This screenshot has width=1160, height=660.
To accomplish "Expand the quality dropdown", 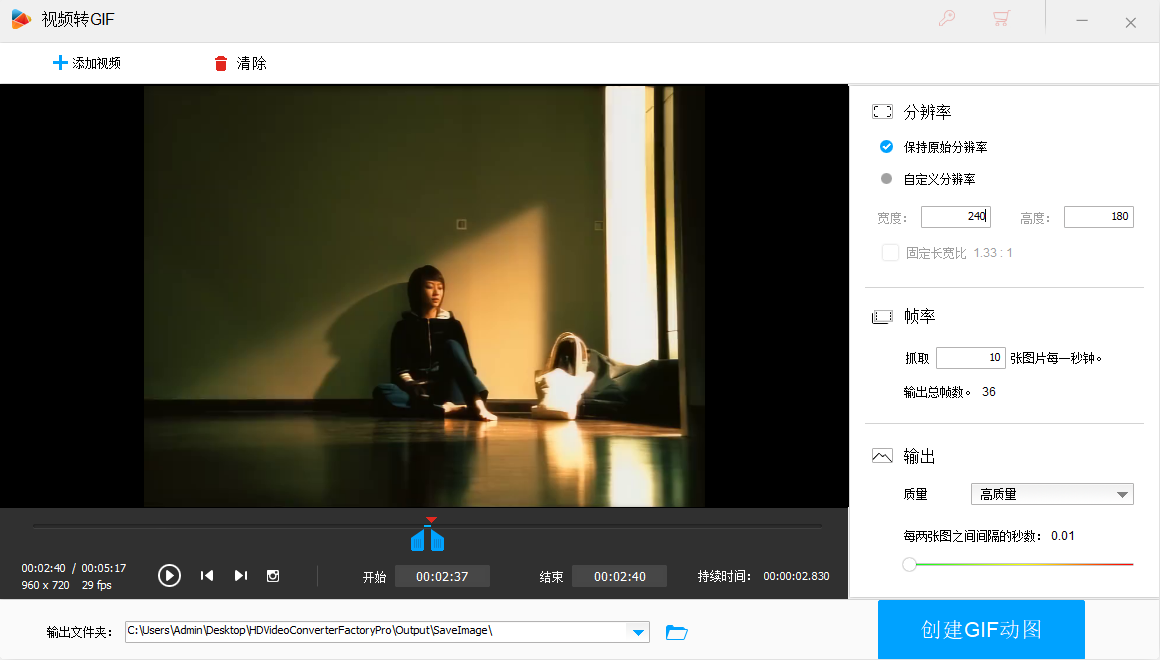I will [1122, 494].
